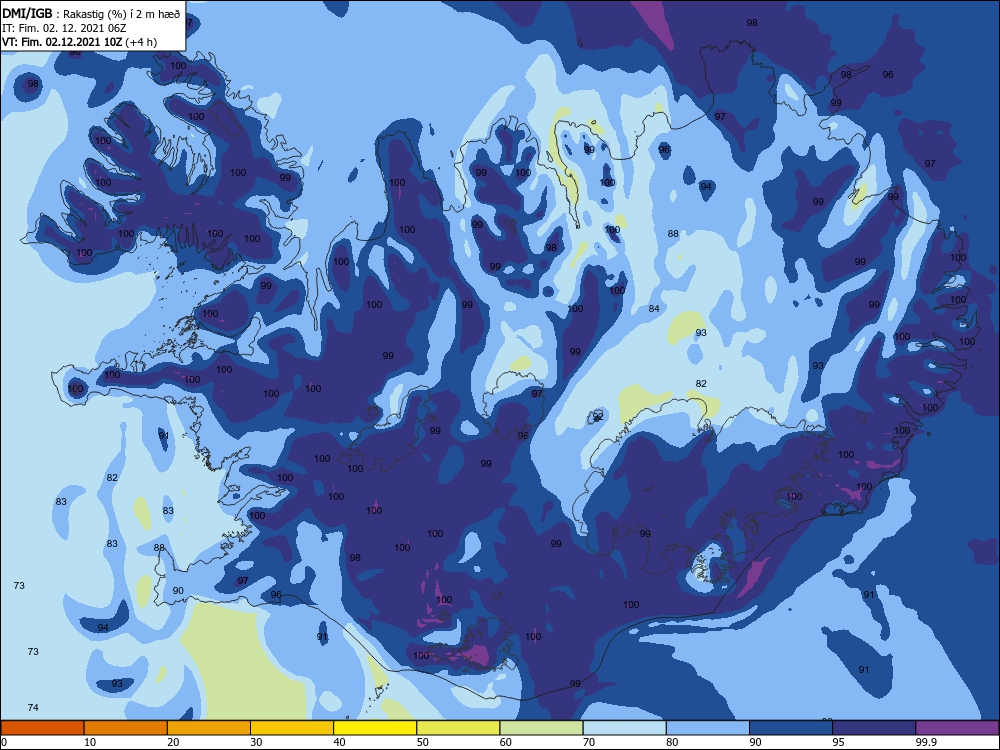Image resolution: width=1000 pixels, height=750 pixels.
Task: Click the medium blue 80–90 legend swatch
Action: tap(708, 728)
